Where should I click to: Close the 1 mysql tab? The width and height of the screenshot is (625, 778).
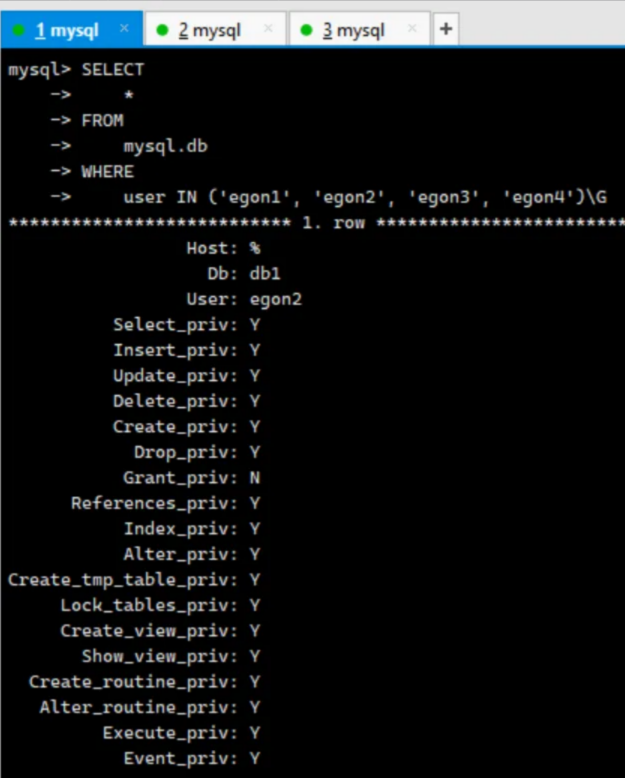[125, 29]
